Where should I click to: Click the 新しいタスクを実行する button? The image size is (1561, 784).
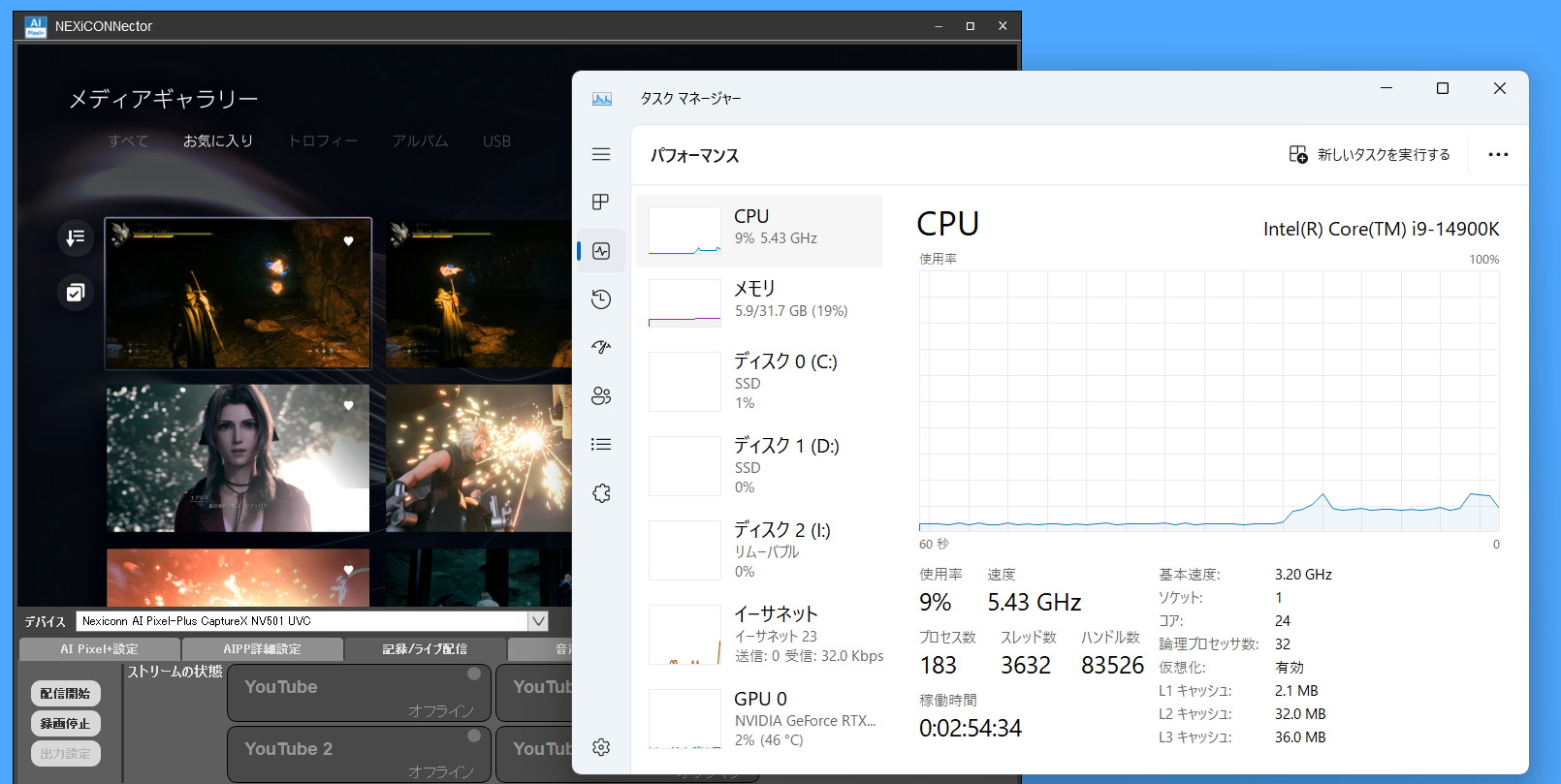[x=1369, y=155]
